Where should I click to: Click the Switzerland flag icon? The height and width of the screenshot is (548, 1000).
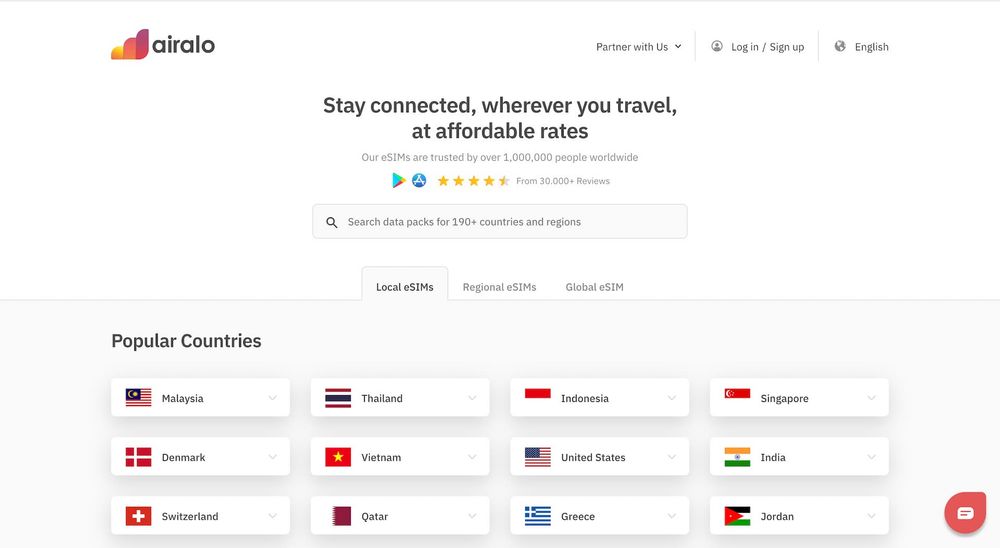[x=138, y=516]
